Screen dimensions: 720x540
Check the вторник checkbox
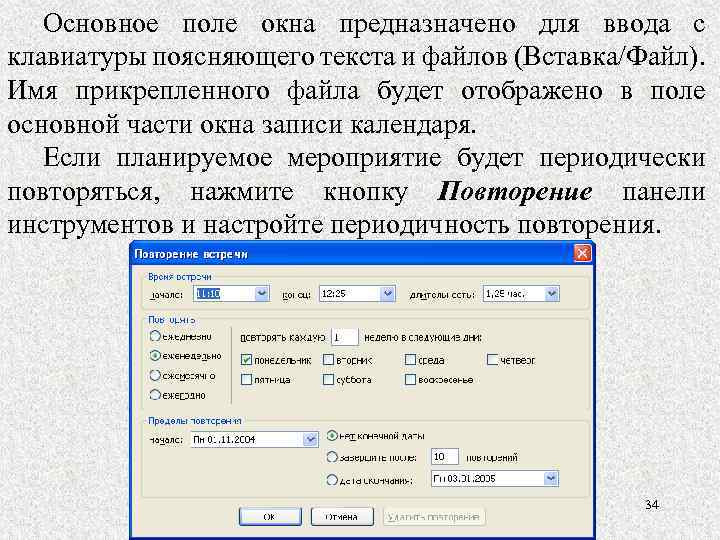coord(328,360)
